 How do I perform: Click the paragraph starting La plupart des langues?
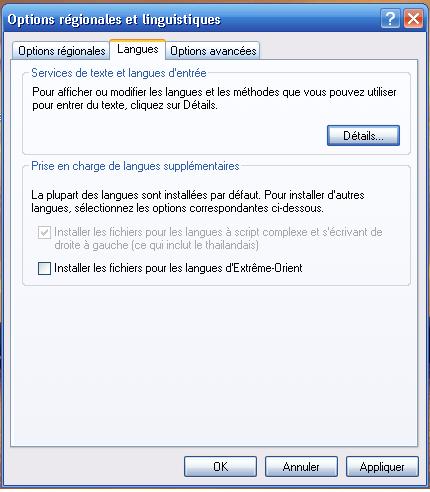[x=198, y=201]
